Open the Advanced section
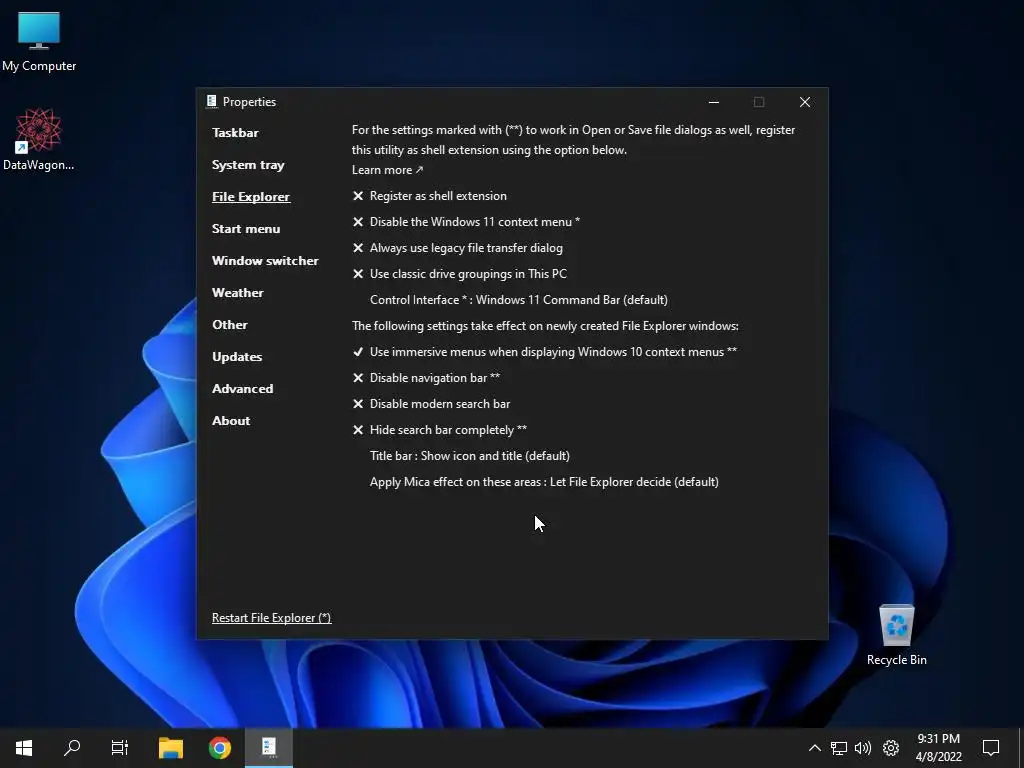This screenshot has height=768, width=1024. point(242,389)
